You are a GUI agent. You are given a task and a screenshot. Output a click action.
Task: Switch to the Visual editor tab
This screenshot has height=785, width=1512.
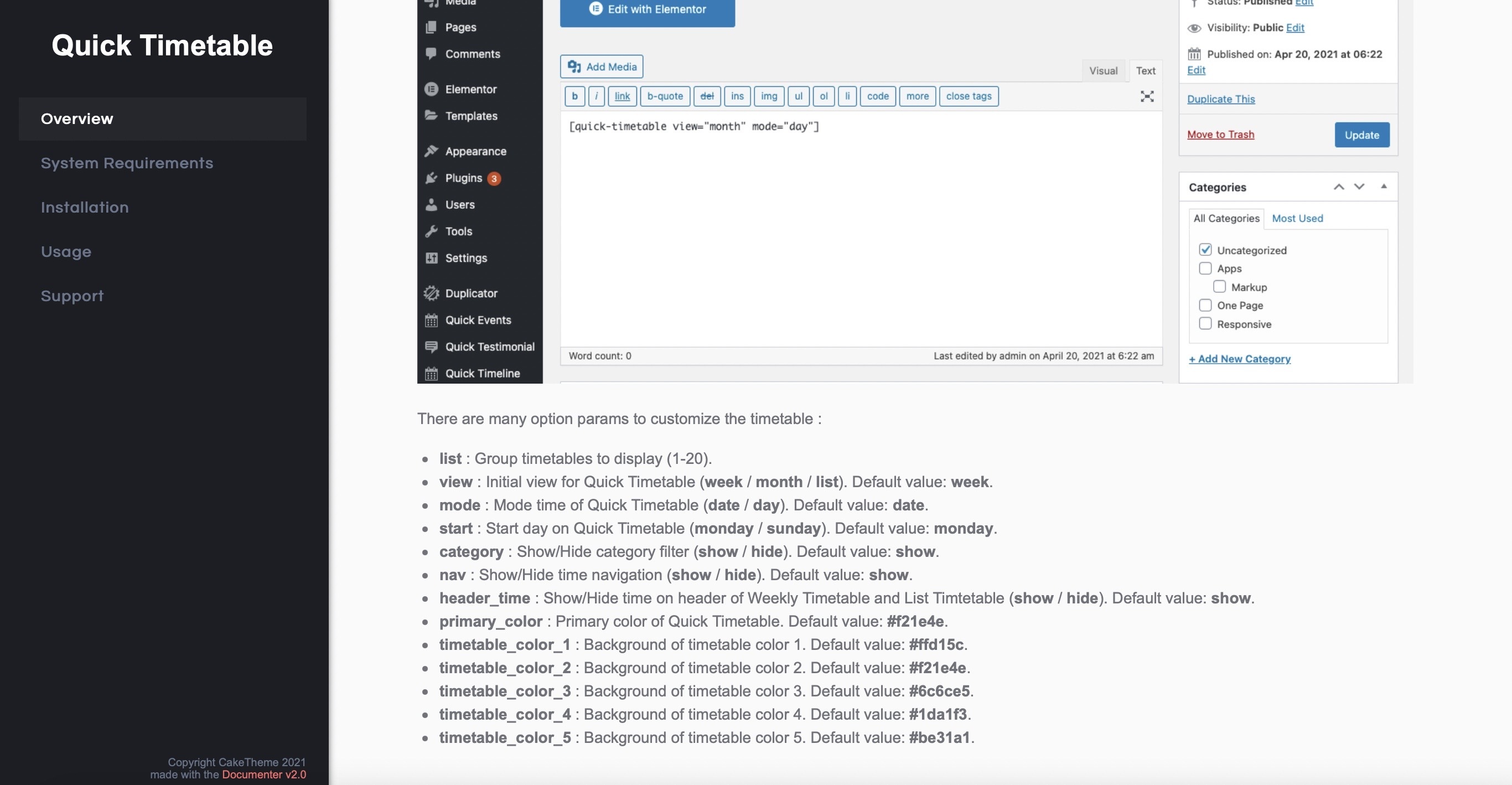(1103, 70)
